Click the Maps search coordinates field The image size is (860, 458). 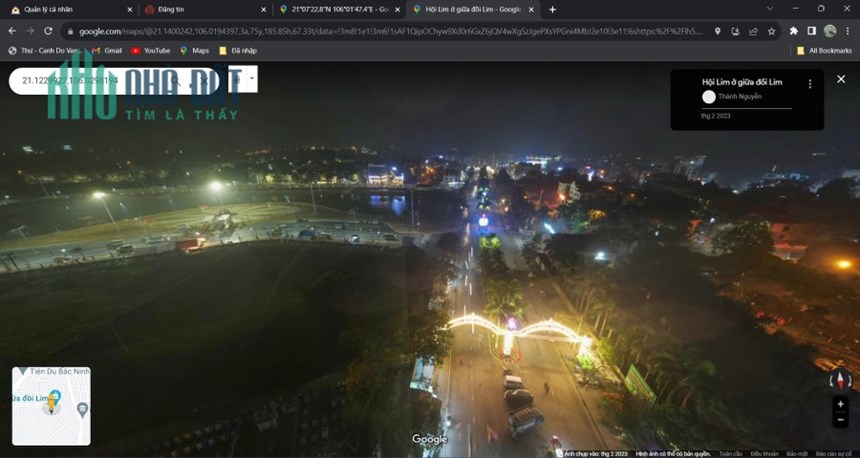click(93, 80)
